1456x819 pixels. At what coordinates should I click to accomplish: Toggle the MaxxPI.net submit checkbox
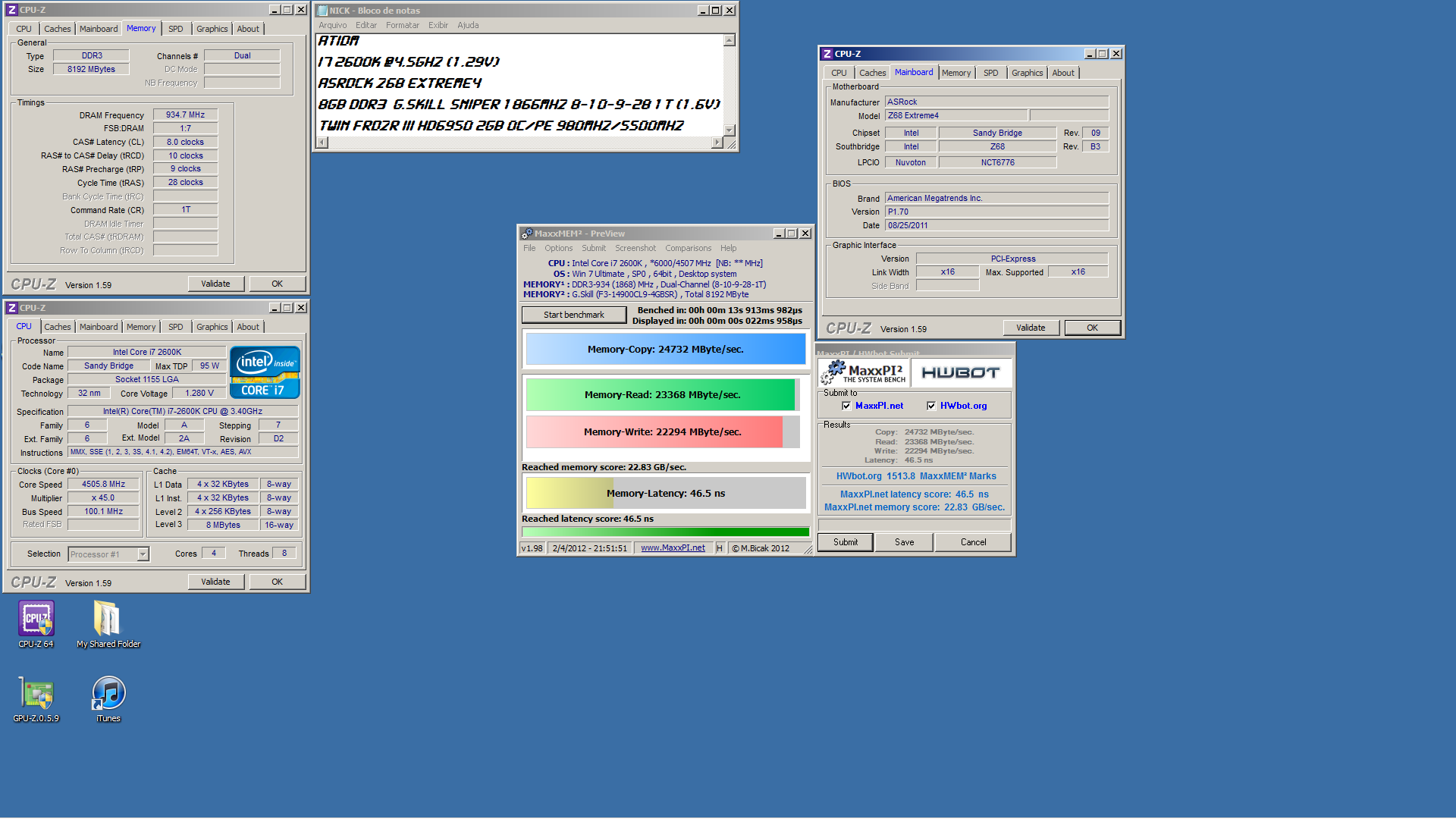846,406
